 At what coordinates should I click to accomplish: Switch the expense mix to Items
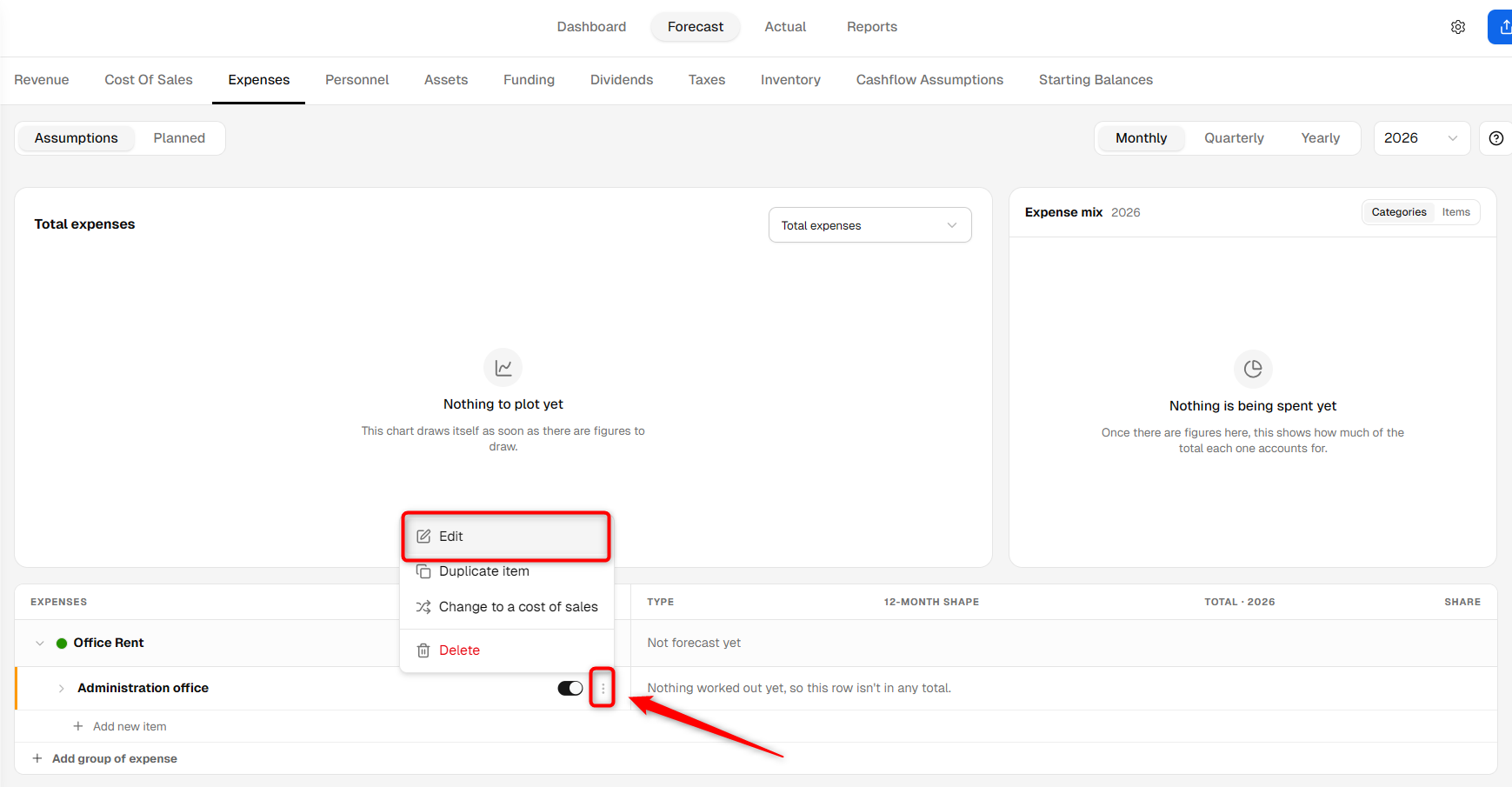(1455, 212)
